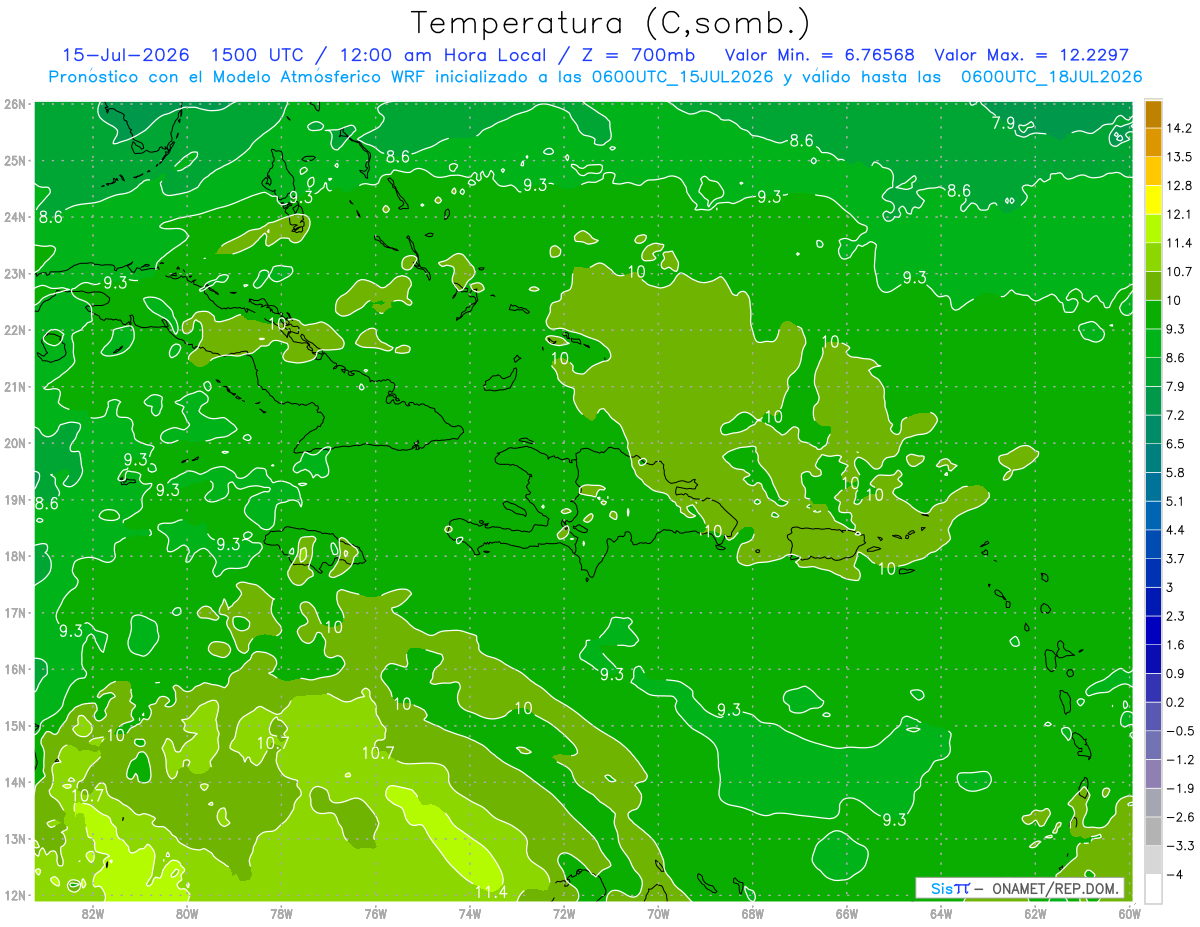Click the '6.5' value on the colorbar legend

pos(1178,443)
